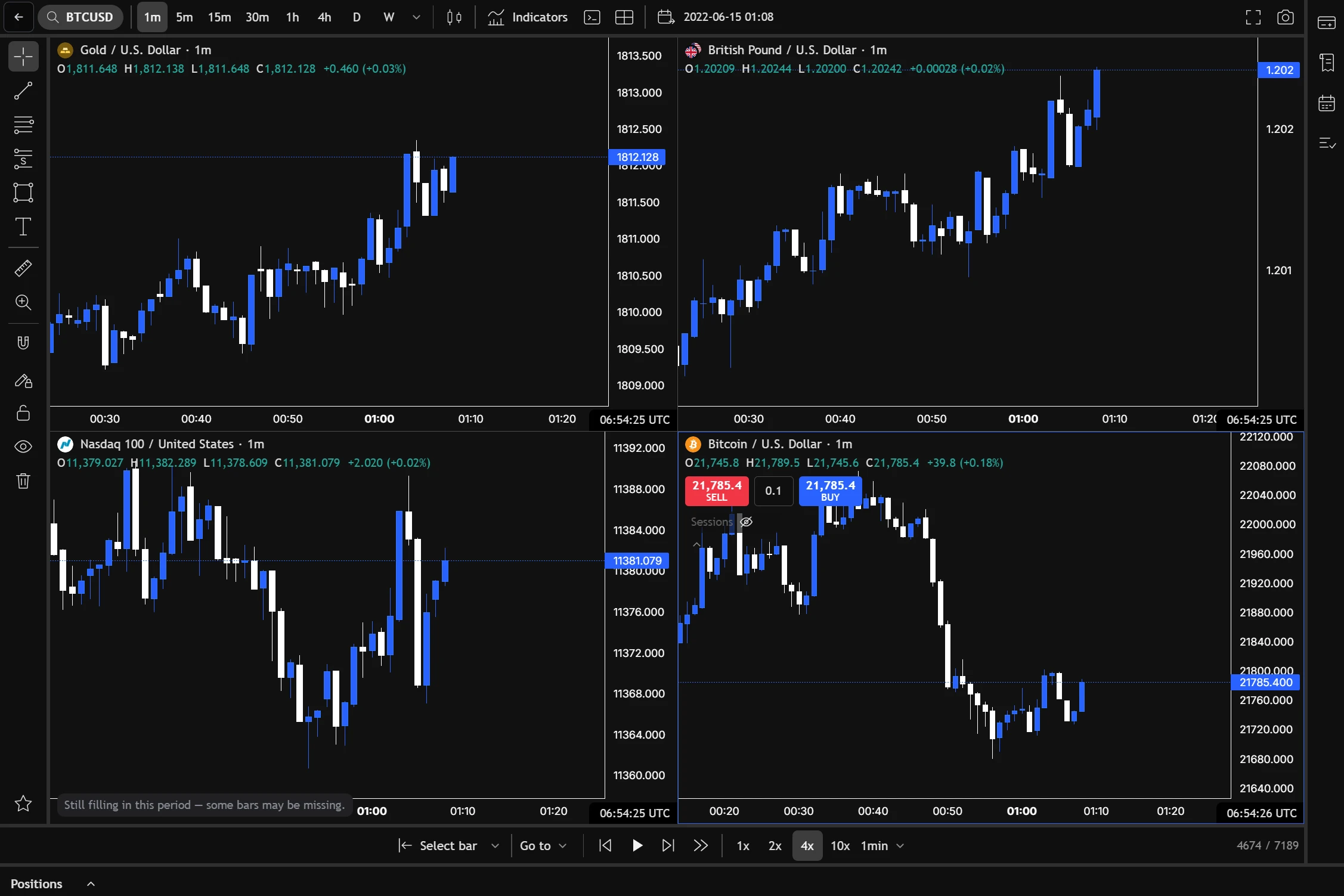
Task: Select the crosshair cursor tool
Action: tap(23, 57)
